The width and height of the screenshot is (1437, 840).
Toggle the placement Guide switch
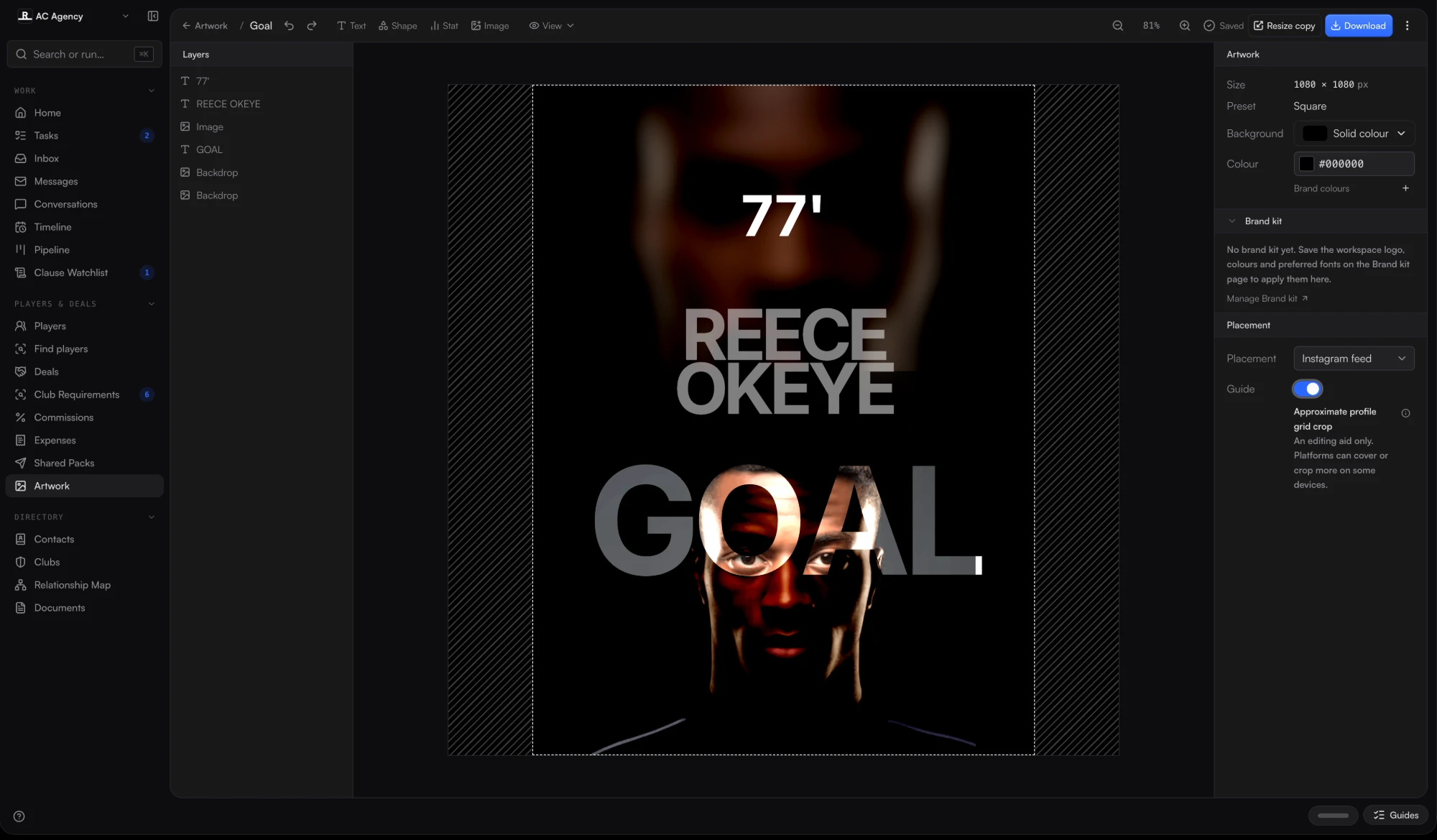pyautogui.click(x=1307, y=389)
